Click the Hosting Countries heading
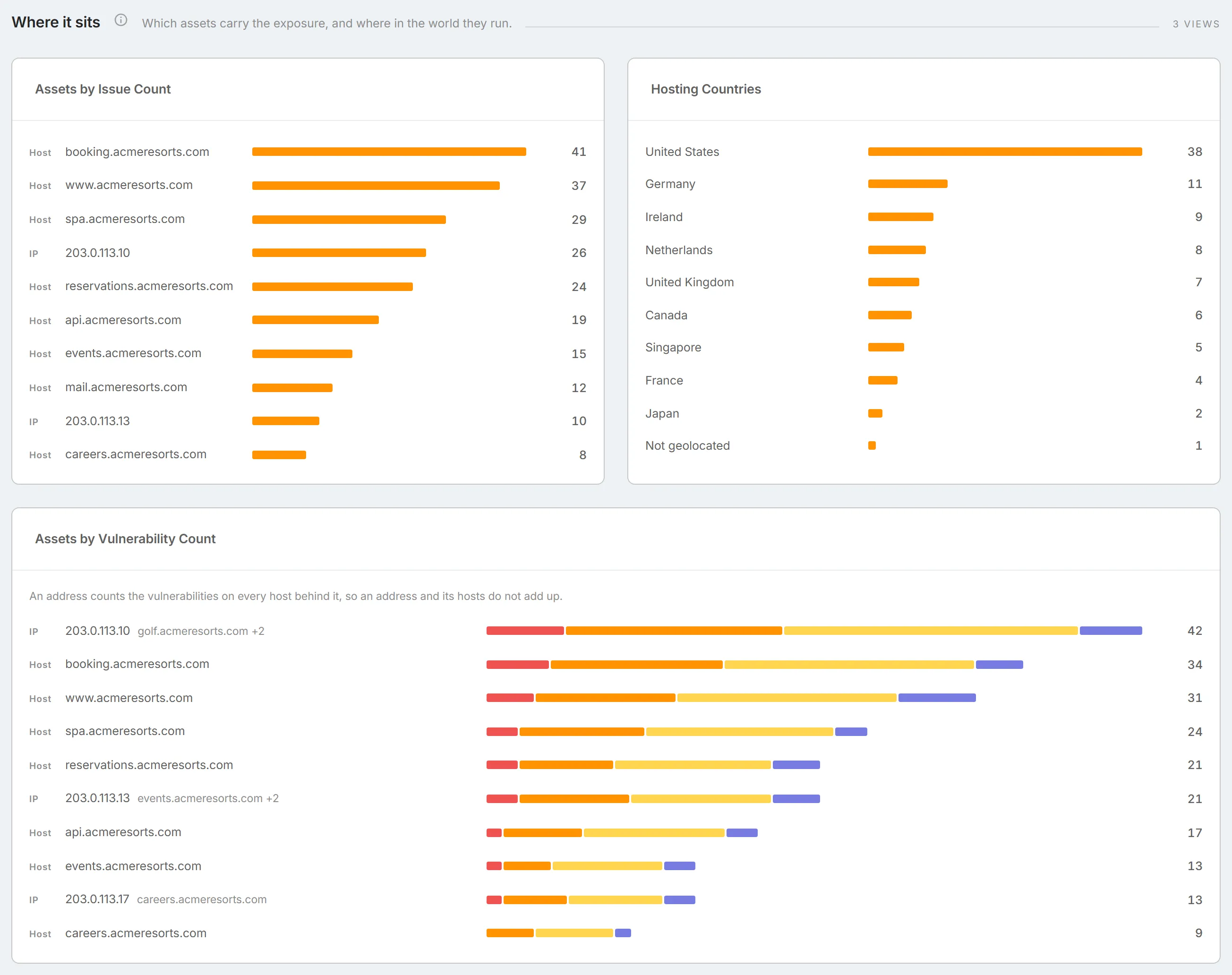The width and height of the screenshot is (1232, 975). [706, 89]
